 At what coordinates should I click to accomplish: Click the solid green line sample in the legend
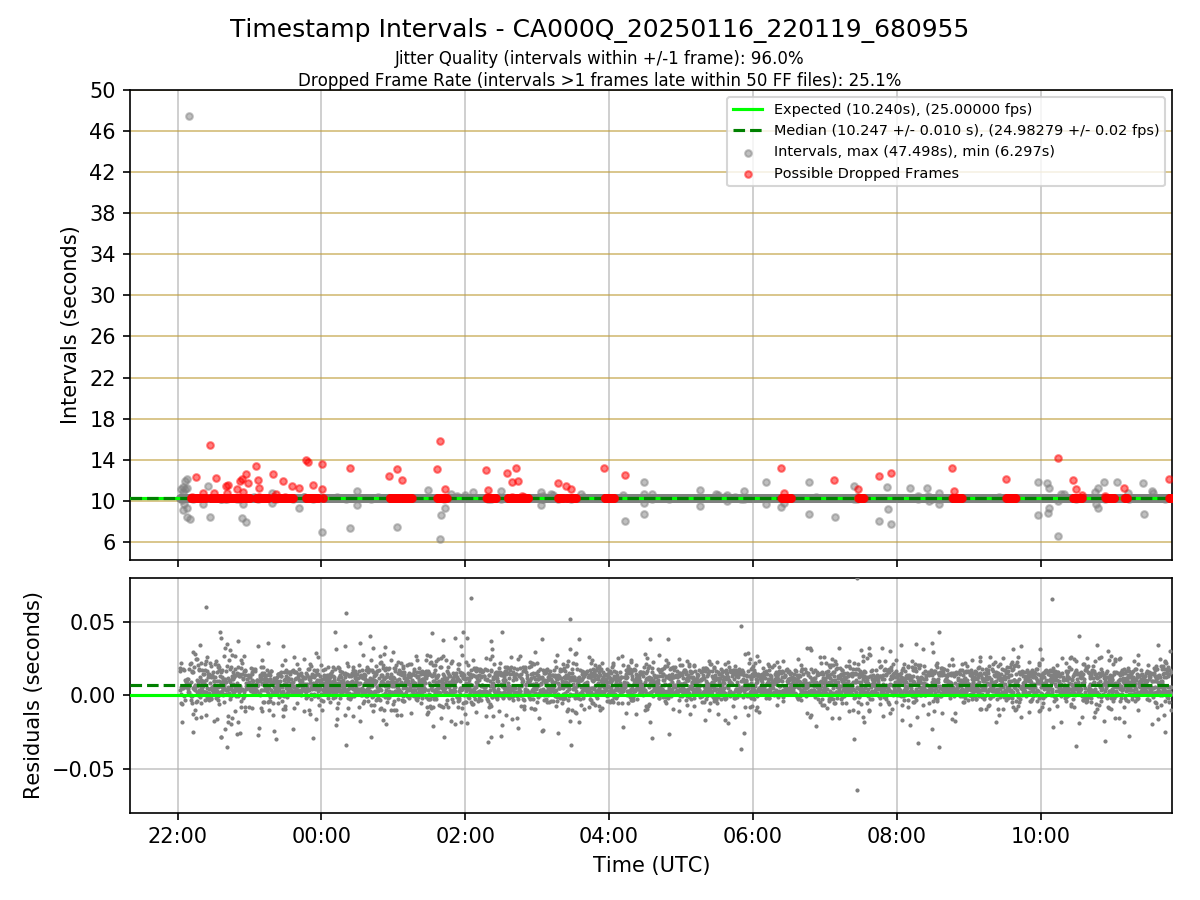pyautogui.click(x=749, y=109)
